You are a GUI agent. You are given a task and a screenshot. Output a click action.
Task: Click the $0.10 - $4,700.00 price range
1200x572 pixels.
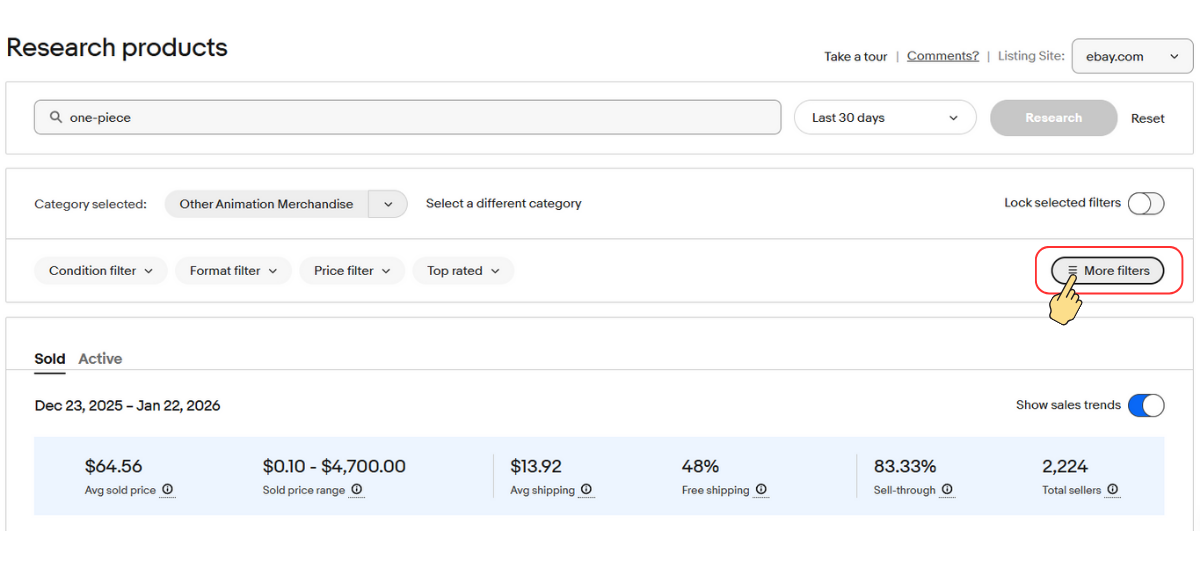pos(334,466)
